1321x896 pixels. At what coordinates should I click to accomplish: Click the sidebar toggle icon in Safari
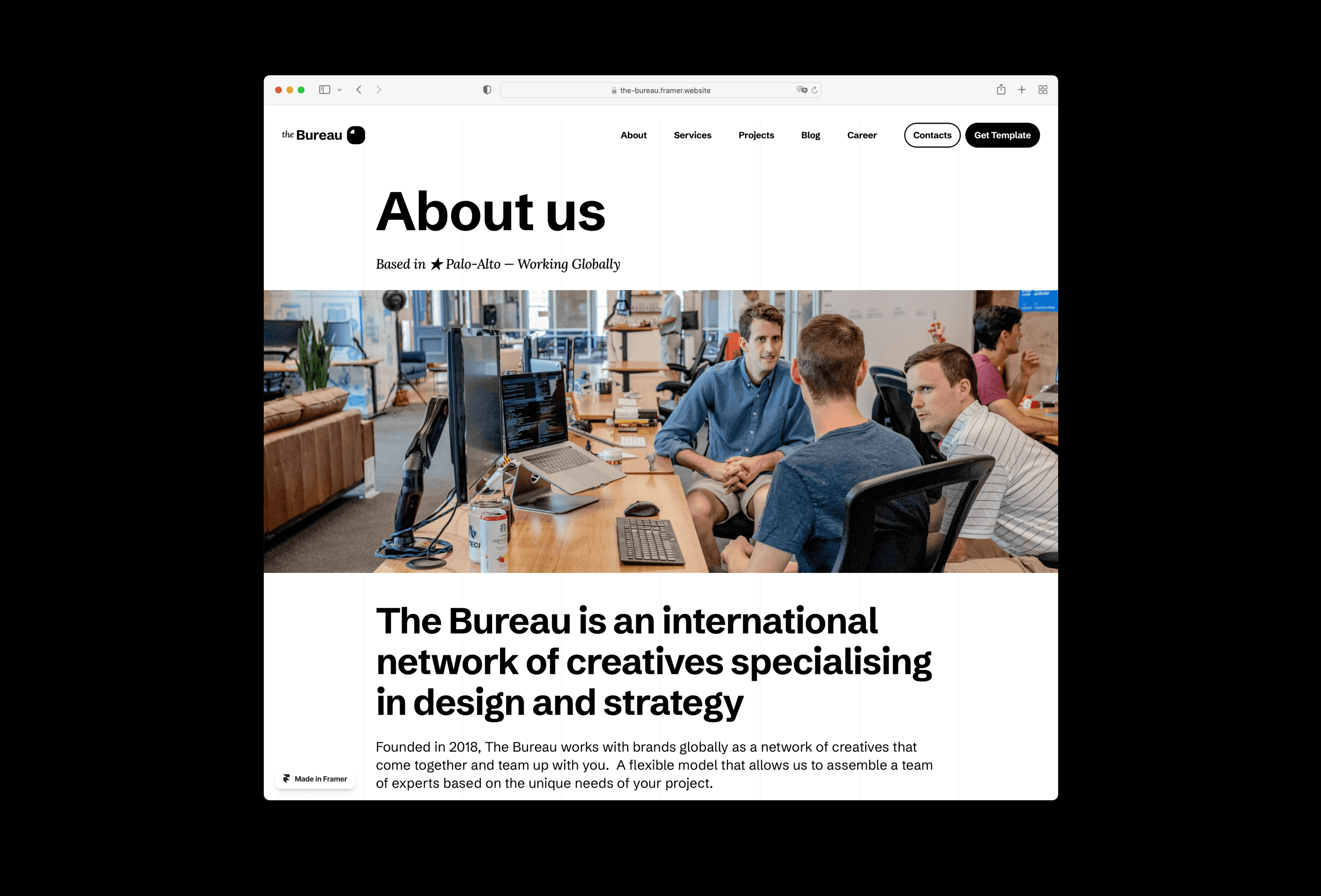pyautogui.click(x=324, y=88)
